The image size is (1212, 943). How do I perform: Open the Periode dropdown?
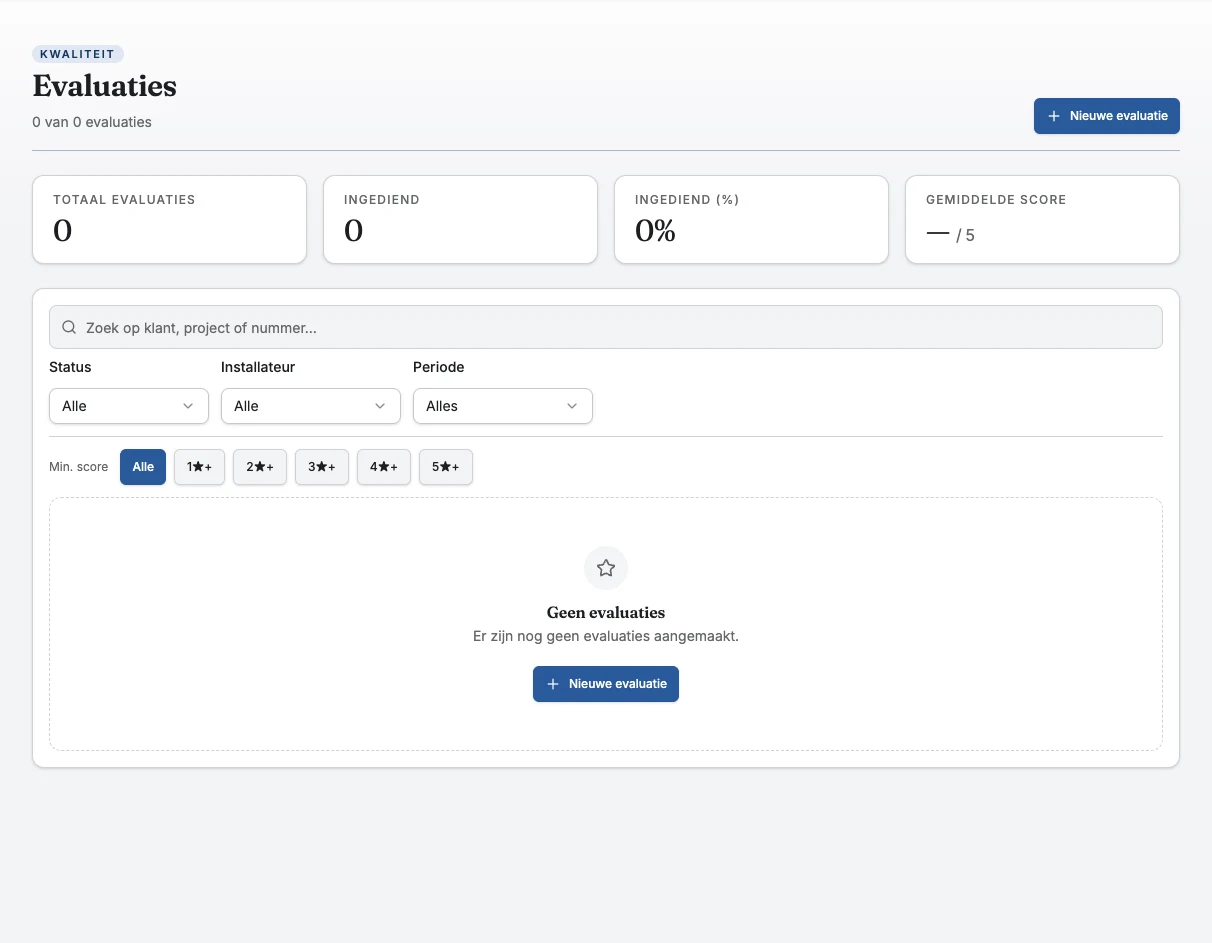coord(503,406)
